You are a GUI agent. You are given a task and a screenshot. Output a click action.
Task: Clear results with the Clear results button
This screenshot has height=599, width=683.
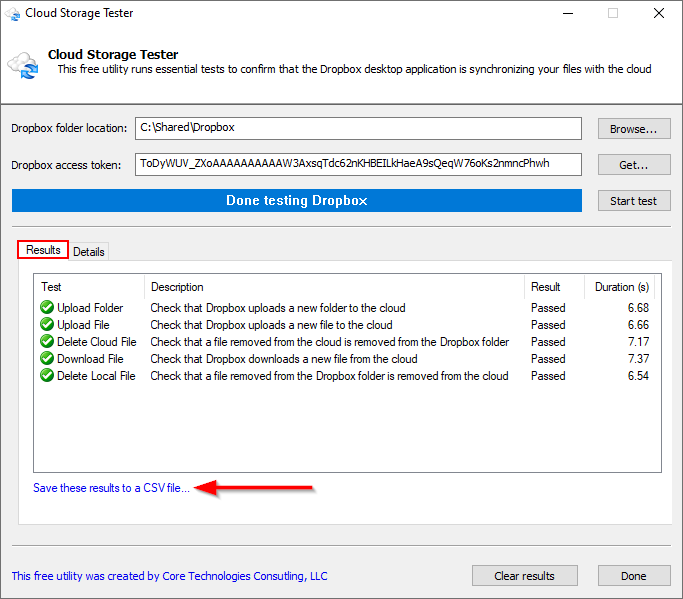[524, 576]
